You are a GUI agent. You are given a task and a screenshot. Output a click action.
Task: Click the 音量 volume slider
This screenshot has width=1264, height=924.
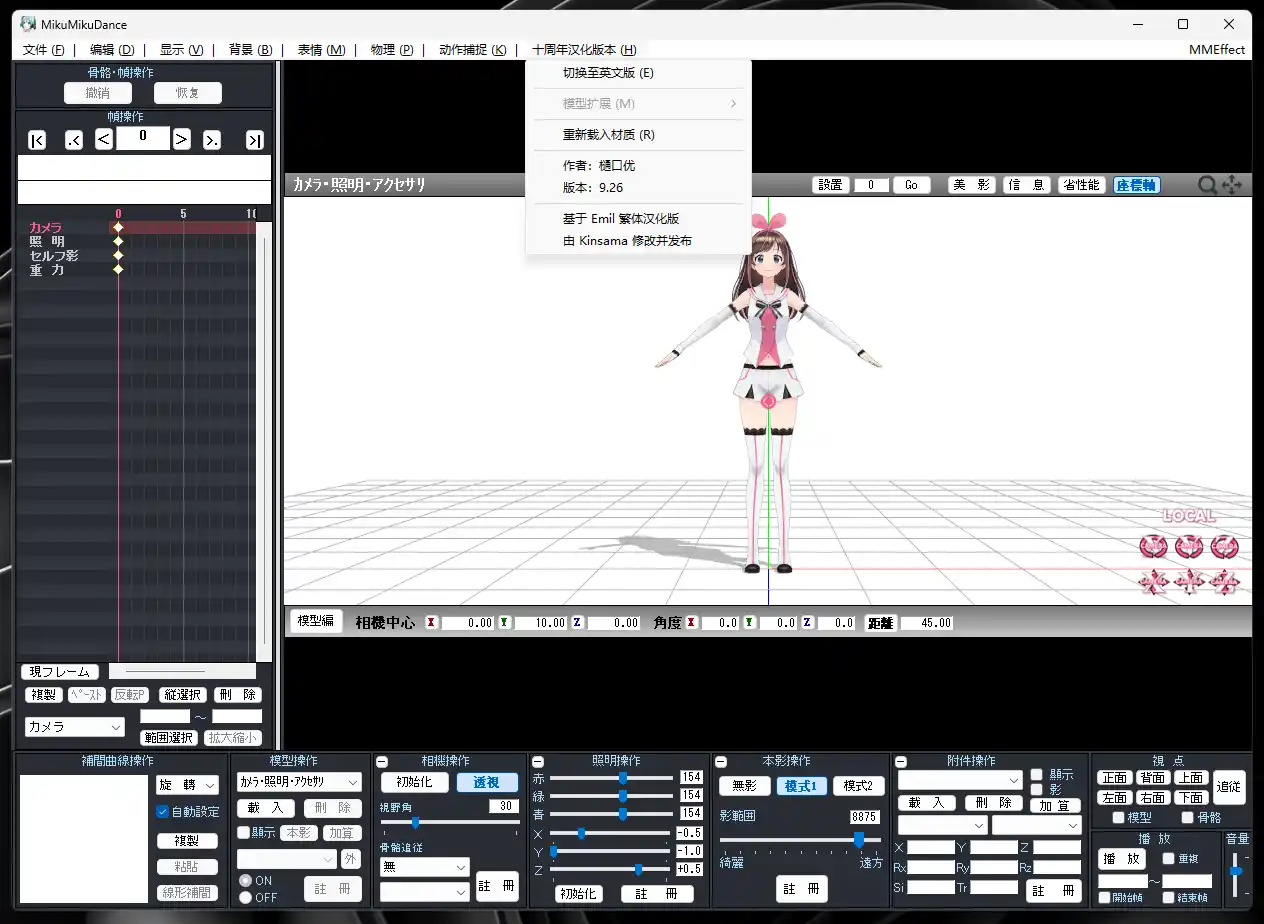click(x=1236, y=873)
